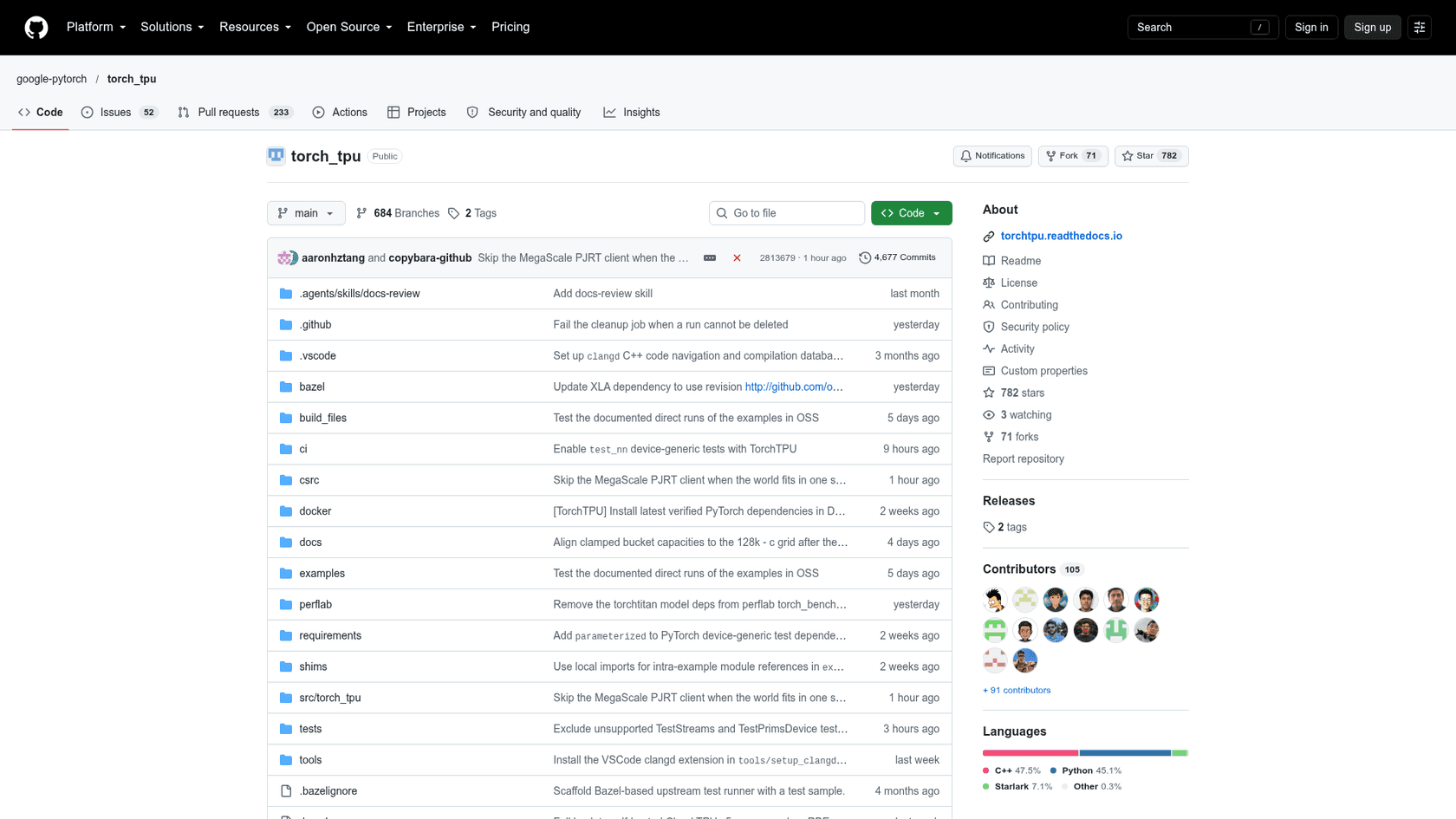
Task: Open the first contributor avatar
Action: [995, 600]
